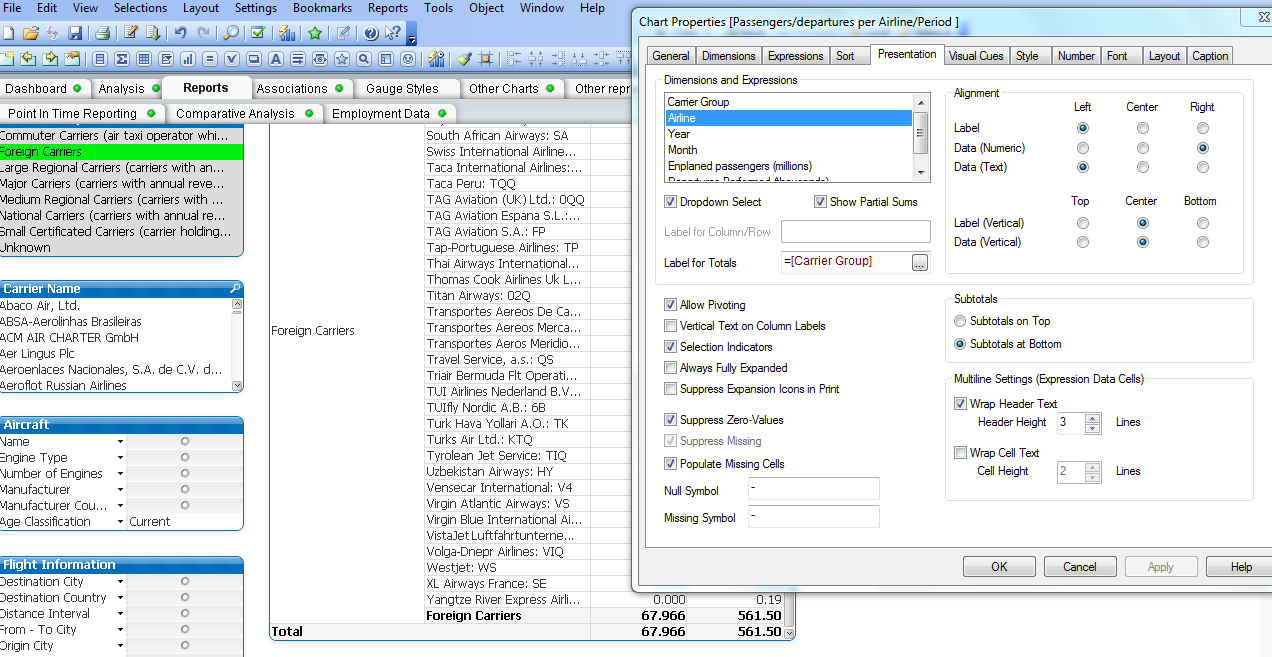
Task: Switch to the Visual Cues tab
Action: pyautogui.click(x=976, y=56)
